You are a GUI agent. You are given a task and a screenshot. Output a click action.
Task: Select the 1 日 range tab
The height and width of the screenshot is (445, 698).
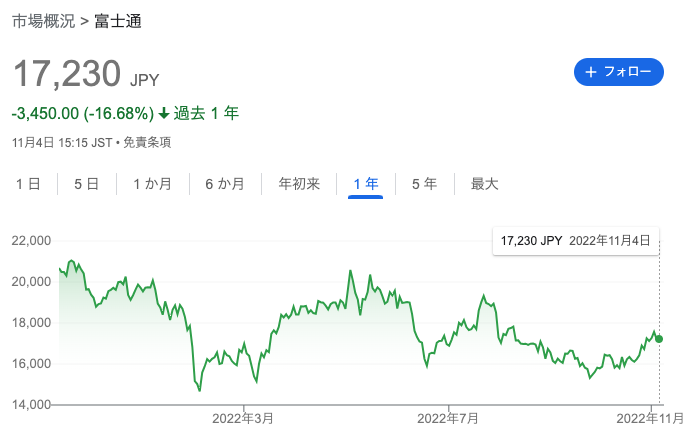28,184
